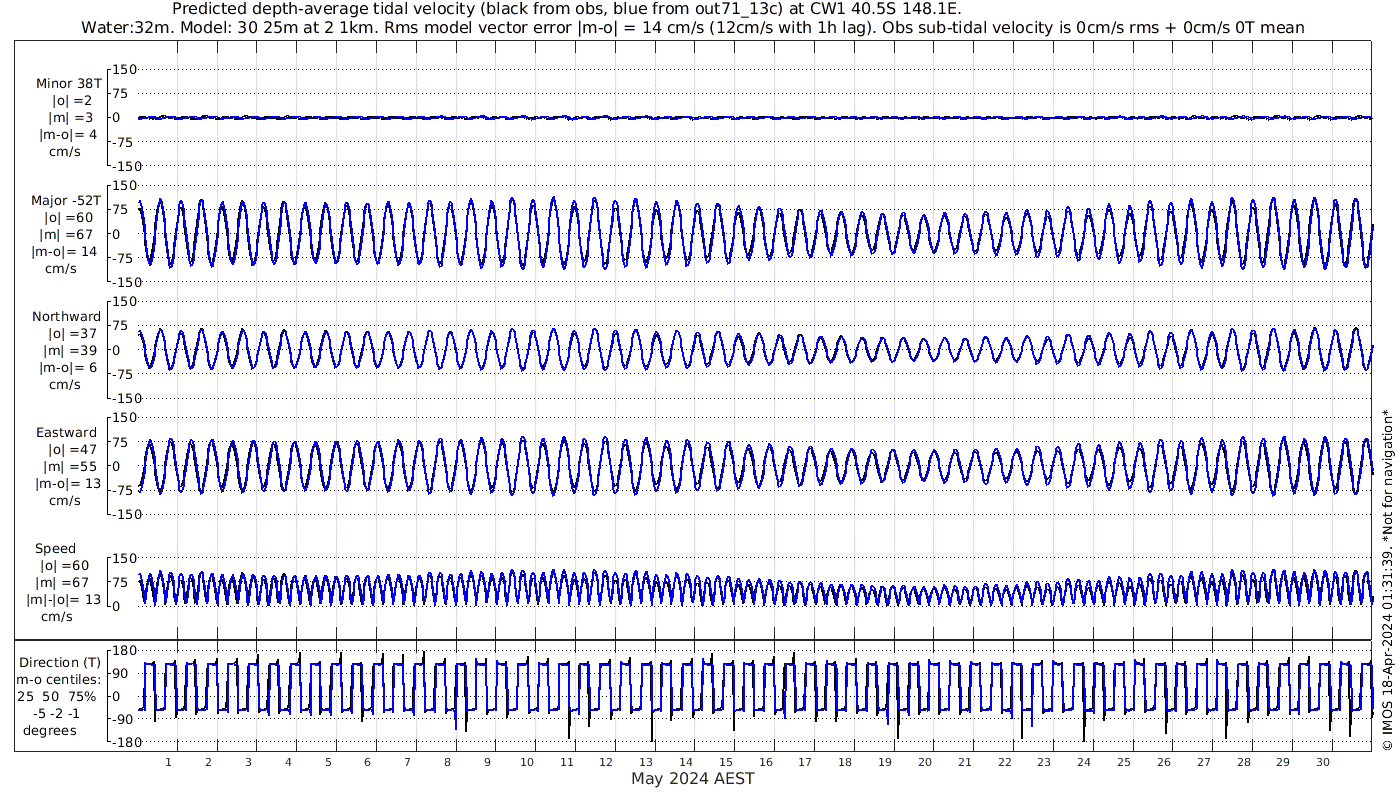
Task: Click the '|m| =55' value in Eastward panel
Action: (x=72, y=467)
